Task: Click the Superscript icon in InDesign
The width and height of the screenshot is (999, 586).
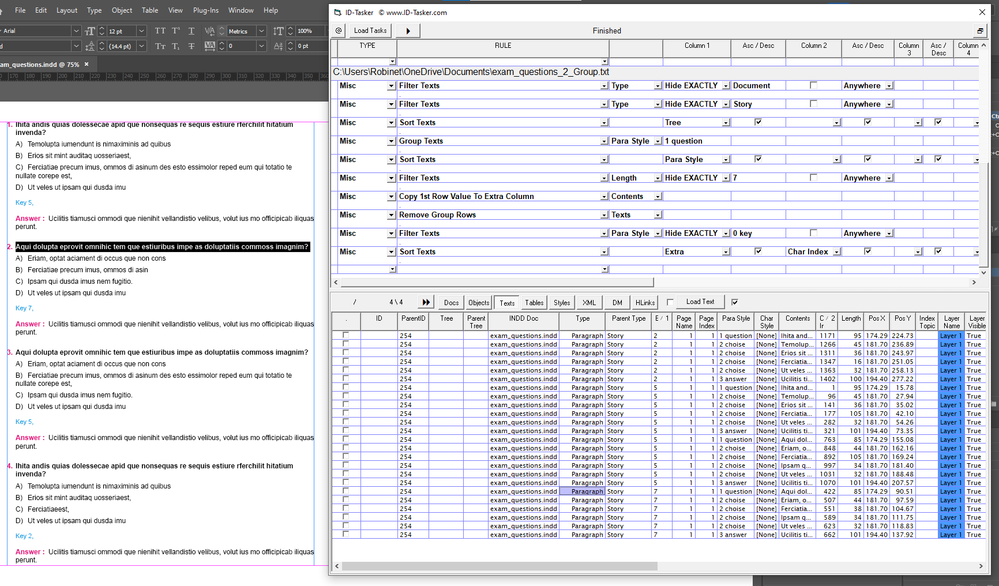Action: 176,31
